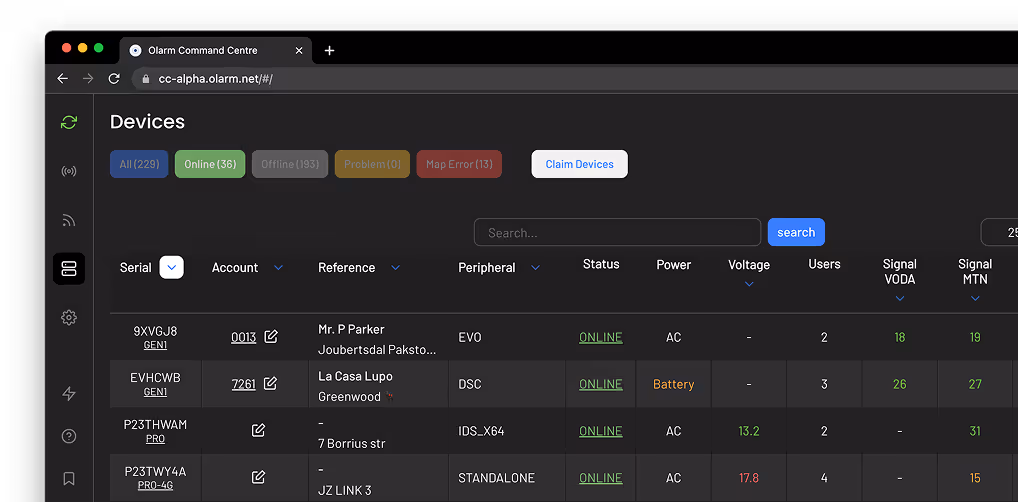Click the PRO-4G link under P23TWY4A

pos(155,485)
